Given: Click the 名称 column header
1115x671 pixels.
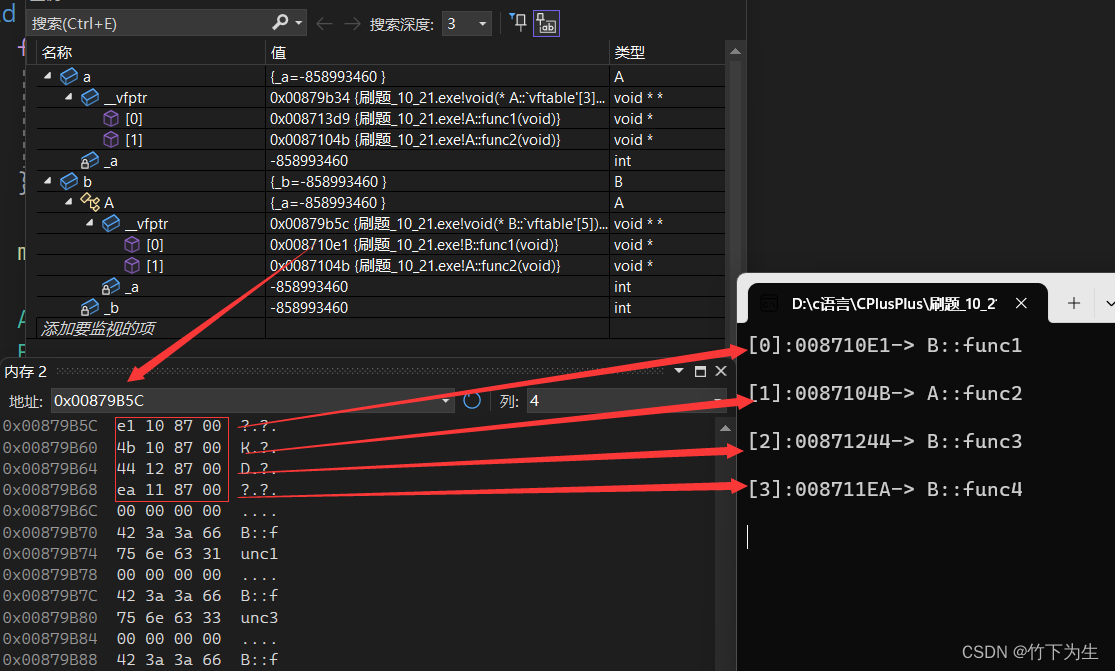Looking at the screenshot, I should pos(57,53).
